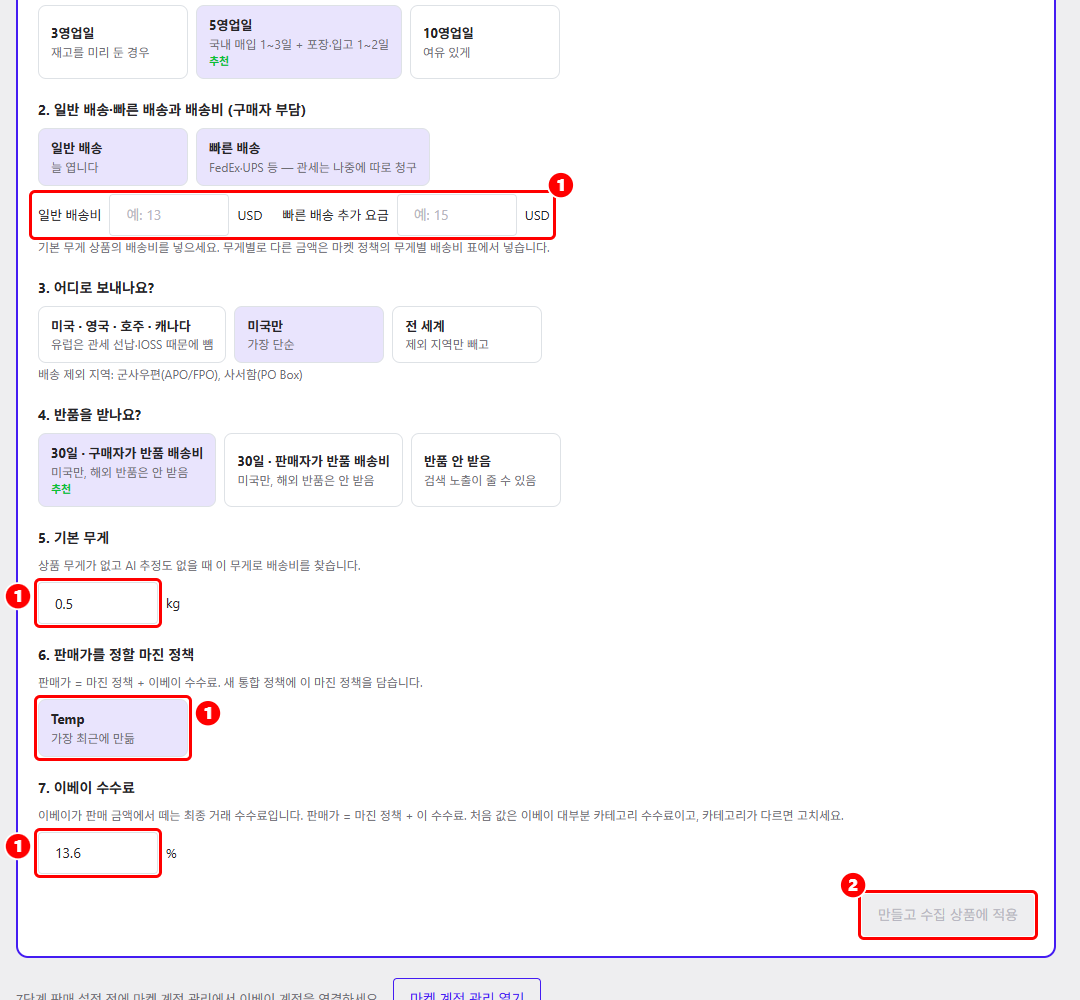Click the 기본 무게 상품의 배송비 help text
The width and height of the screenshot is (1080, 1000).
[x=294, y=247]
